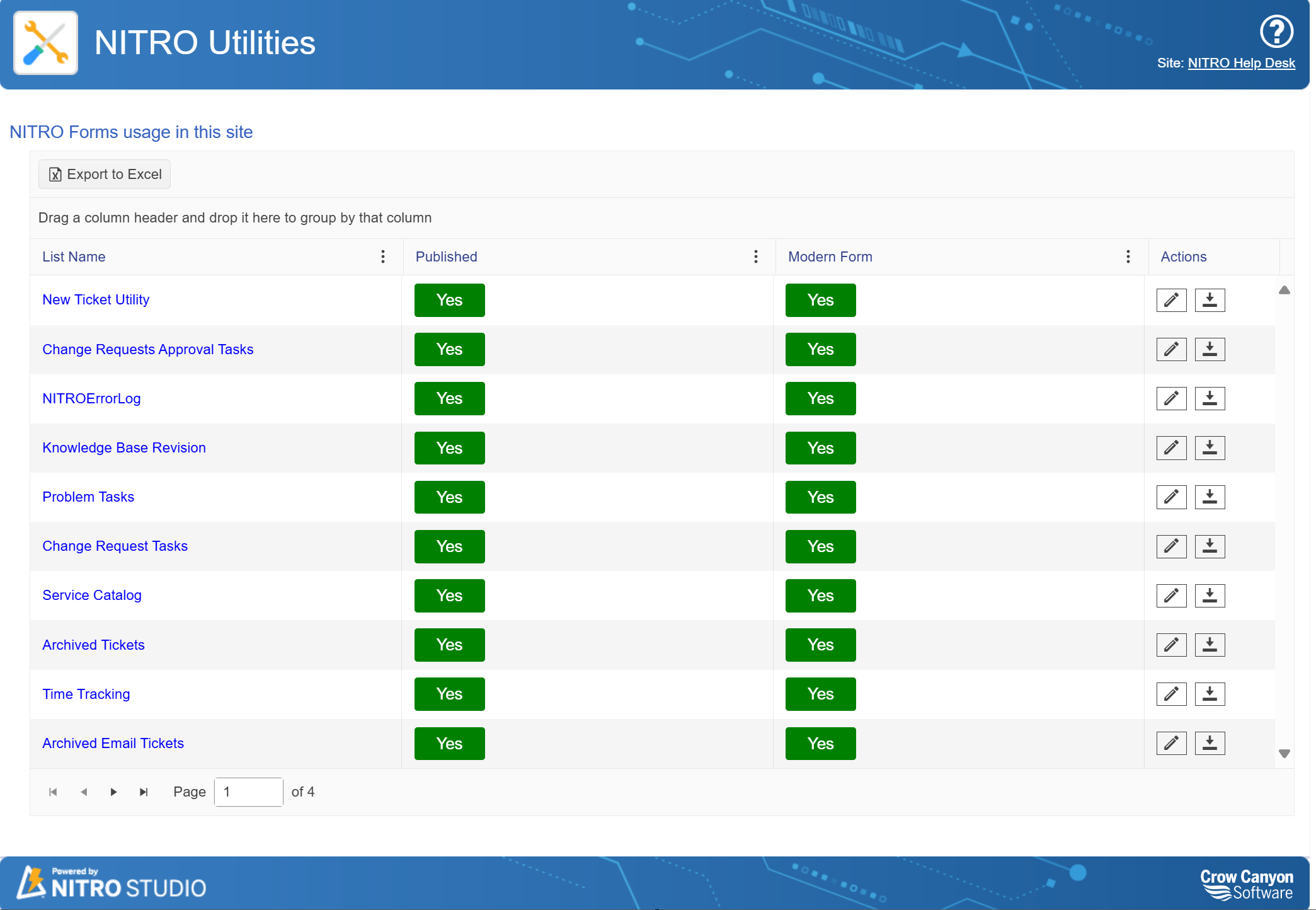Edit form for Service Catalog

pyautogui.click(x=1171, y=596)
